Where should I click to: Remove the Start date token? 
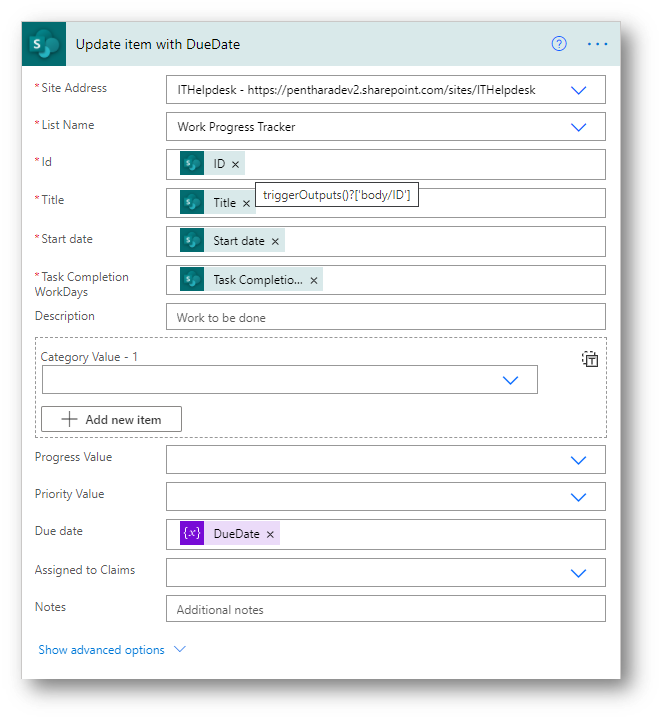275,241
